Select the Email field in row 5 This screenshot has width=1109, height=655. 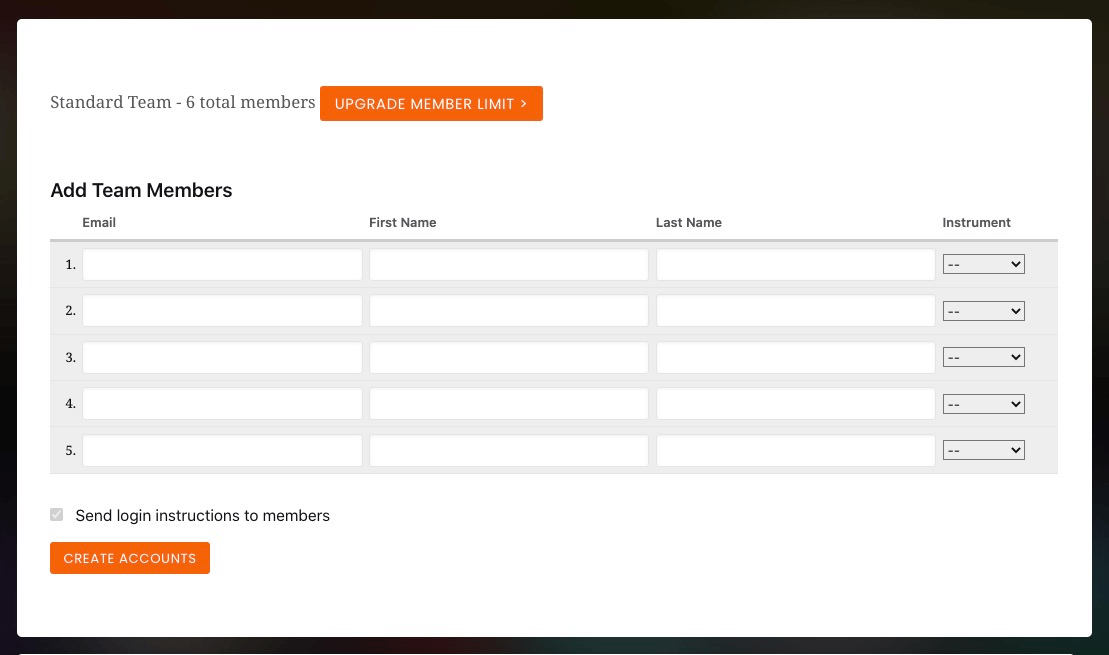[x=222, y=450]
